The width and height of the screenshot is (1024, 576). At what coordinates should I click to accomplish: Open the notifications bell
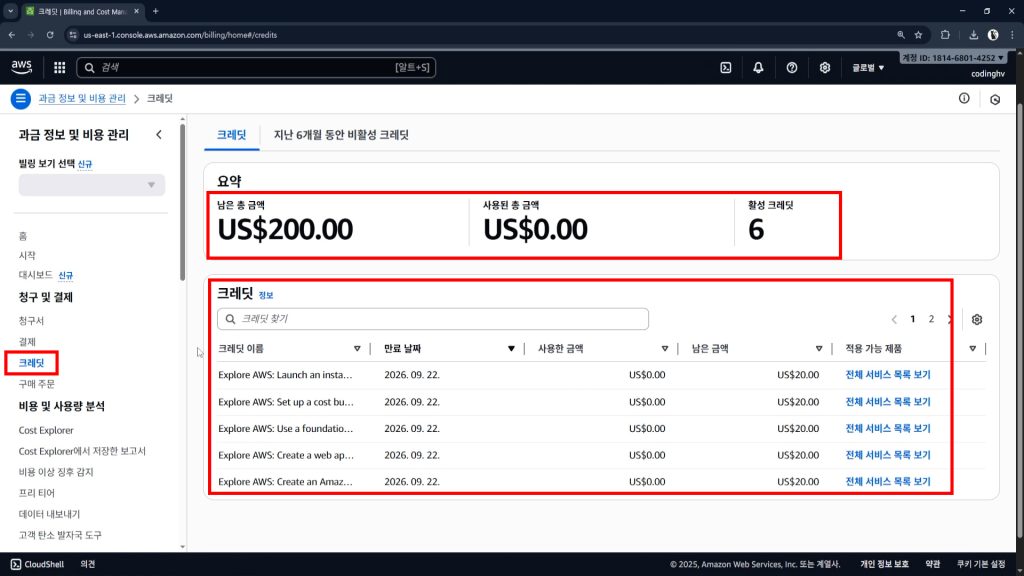(758, 67)
